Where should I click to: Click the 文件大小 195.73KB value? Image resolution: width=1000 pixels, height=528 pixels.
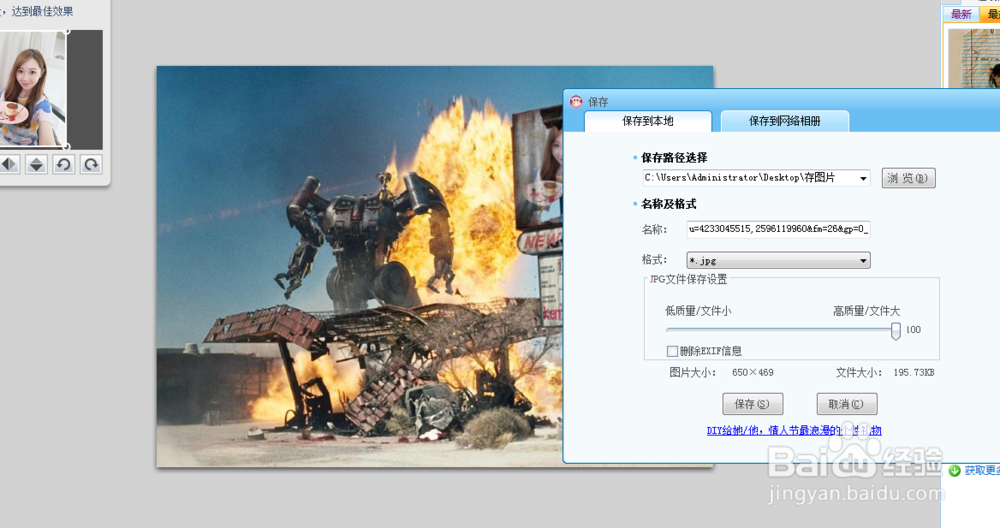[913, 372]
